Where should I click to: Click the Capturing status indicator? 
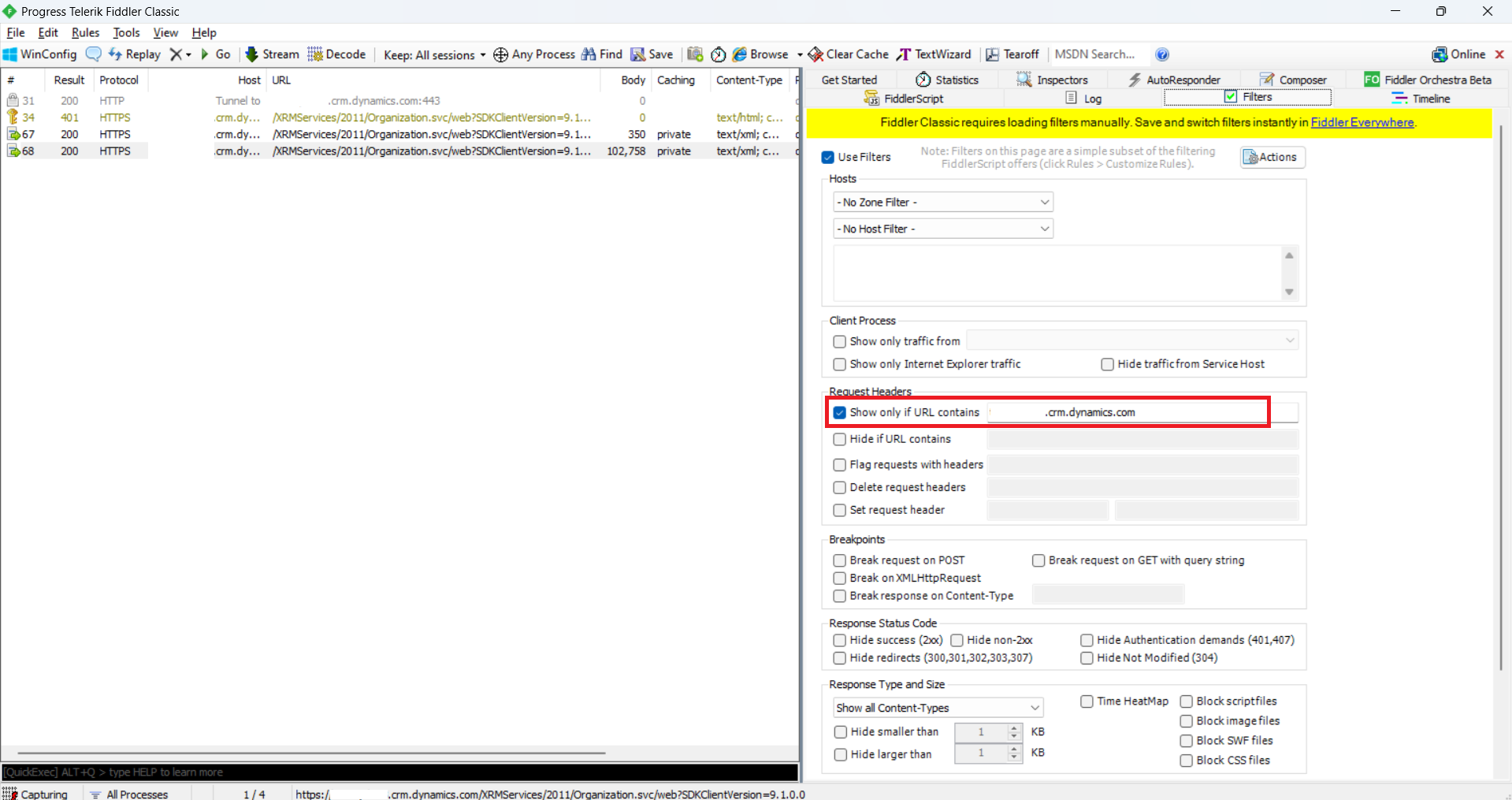coord(36,794)
